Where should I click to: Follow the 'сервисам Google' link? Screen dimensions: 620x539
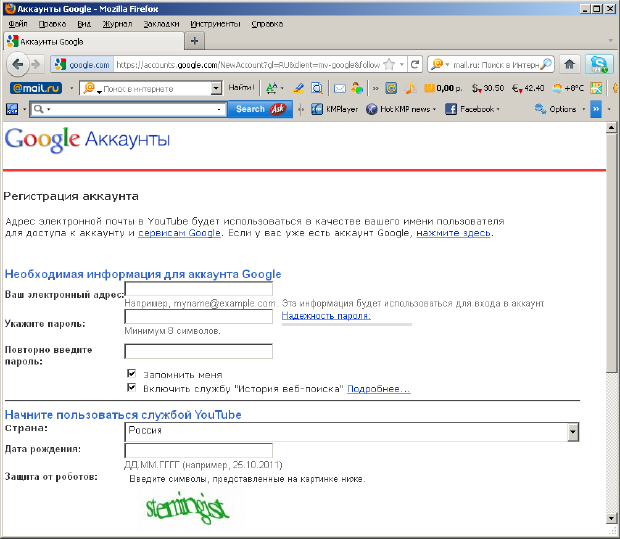pyautogui.click(x=179, y=233)
